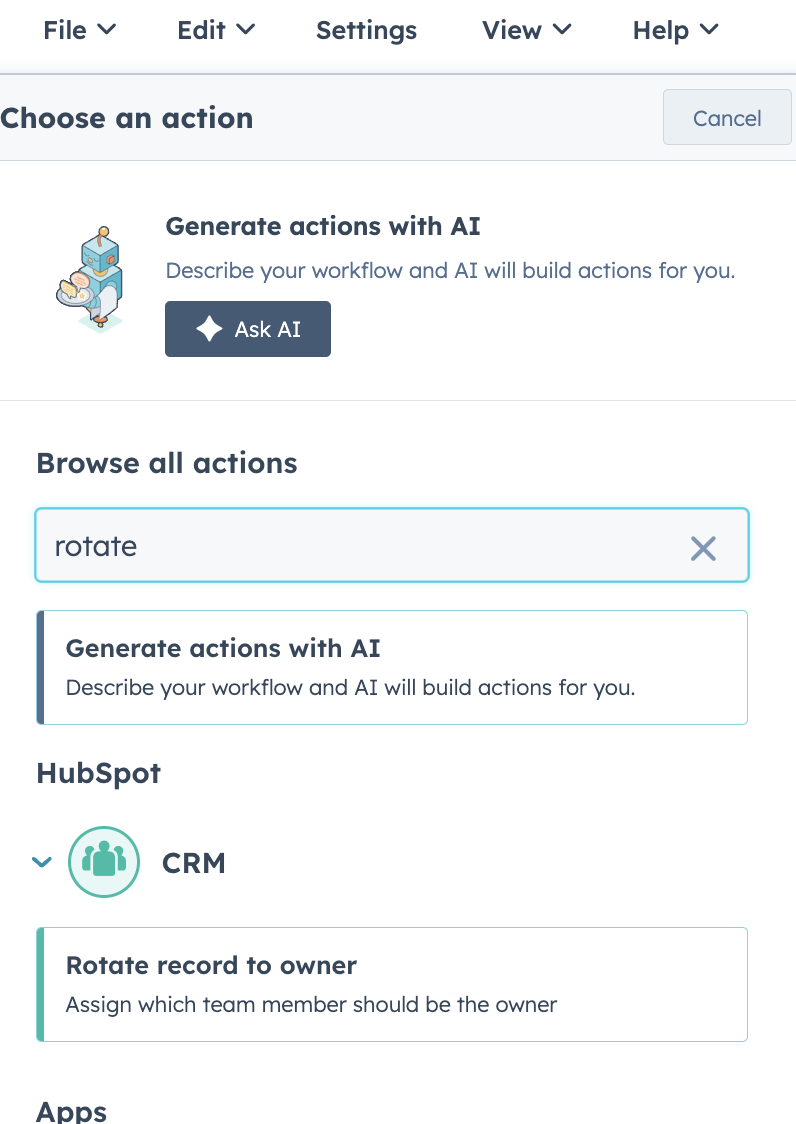Click the sparkle icon on Ask AI button
Image resolution: width=796 pixels, height=1124 pixels.
coord(210,329)
